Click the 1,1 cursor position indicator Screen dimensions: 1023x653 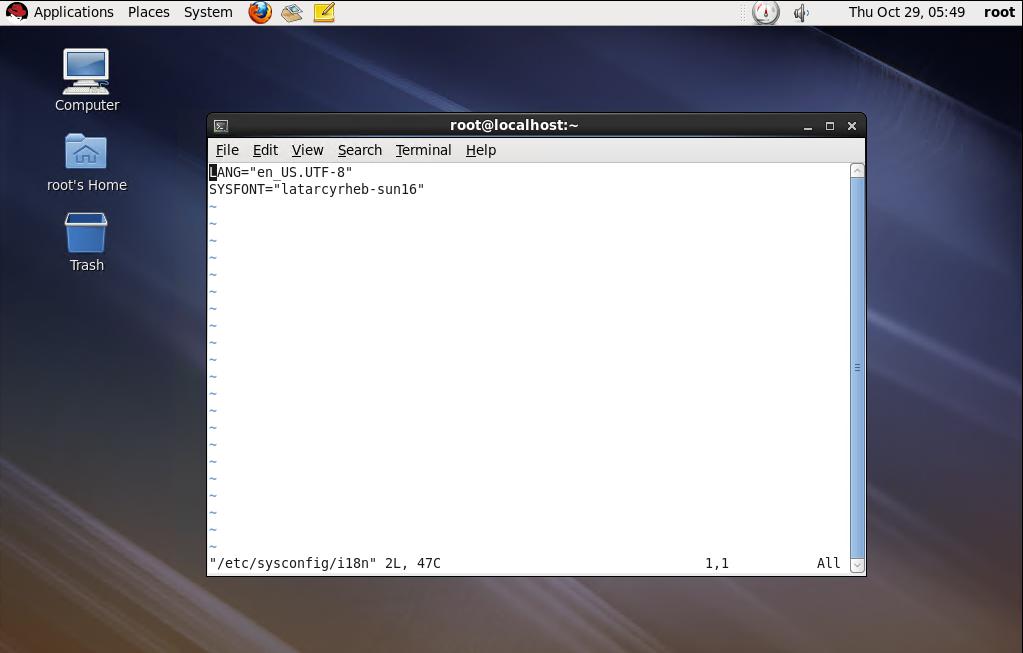(x=717, y=563)
